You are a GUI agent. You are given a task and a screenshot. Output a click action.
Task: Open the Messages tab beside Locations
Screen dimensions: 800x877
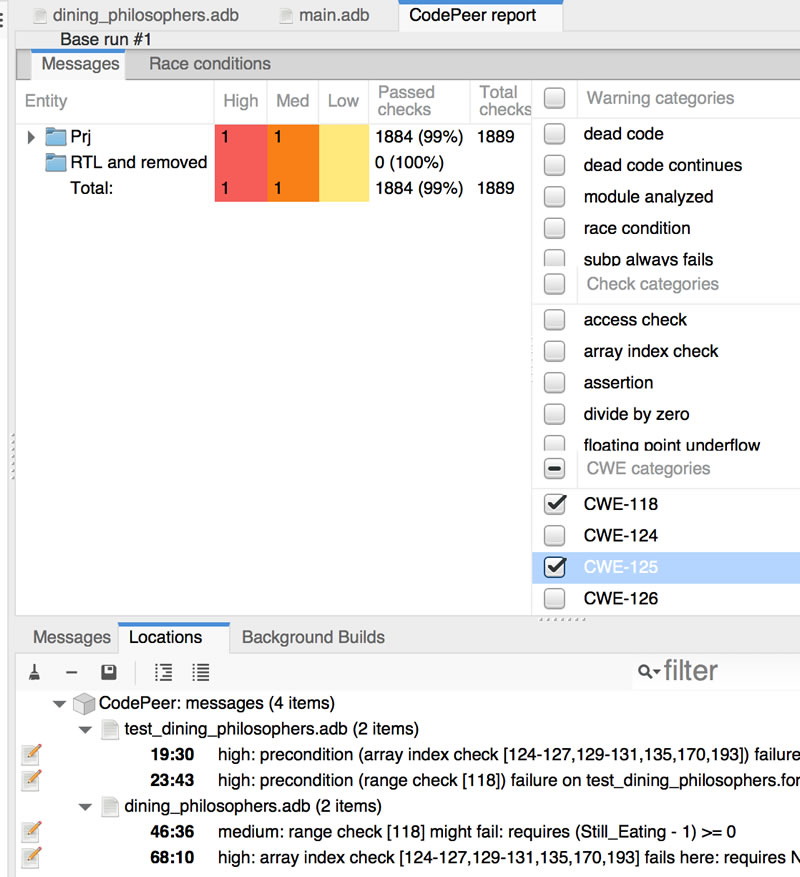click(72, 637)
